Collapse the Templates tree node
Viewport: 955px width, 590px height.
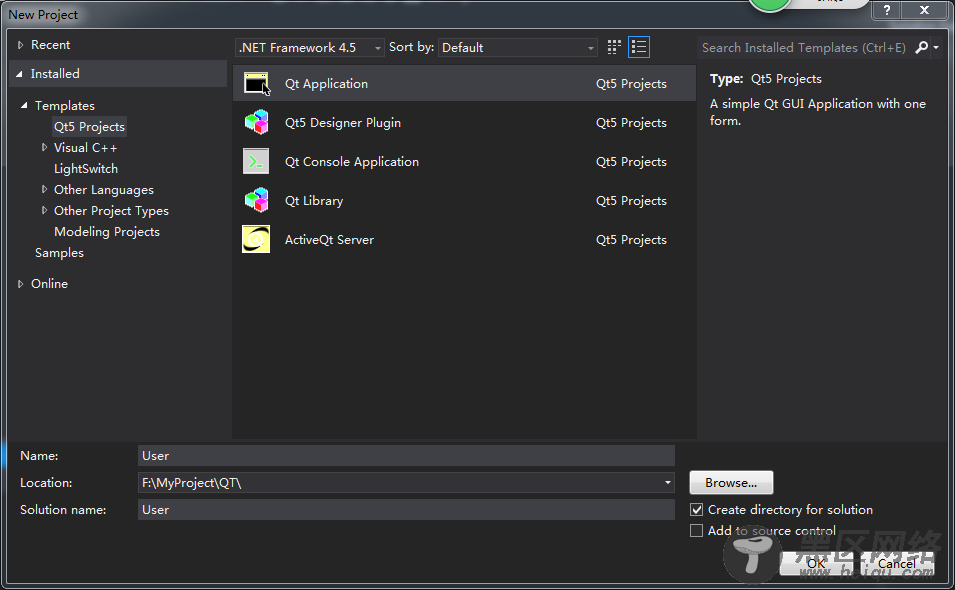(24, 105)
